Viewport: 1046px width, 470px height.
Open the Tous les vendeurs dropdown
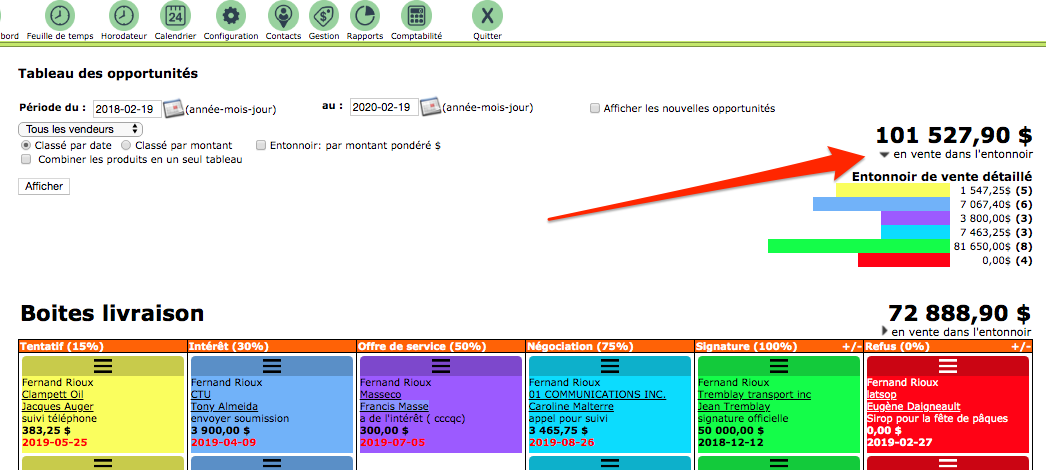click(x=81, y=129)
